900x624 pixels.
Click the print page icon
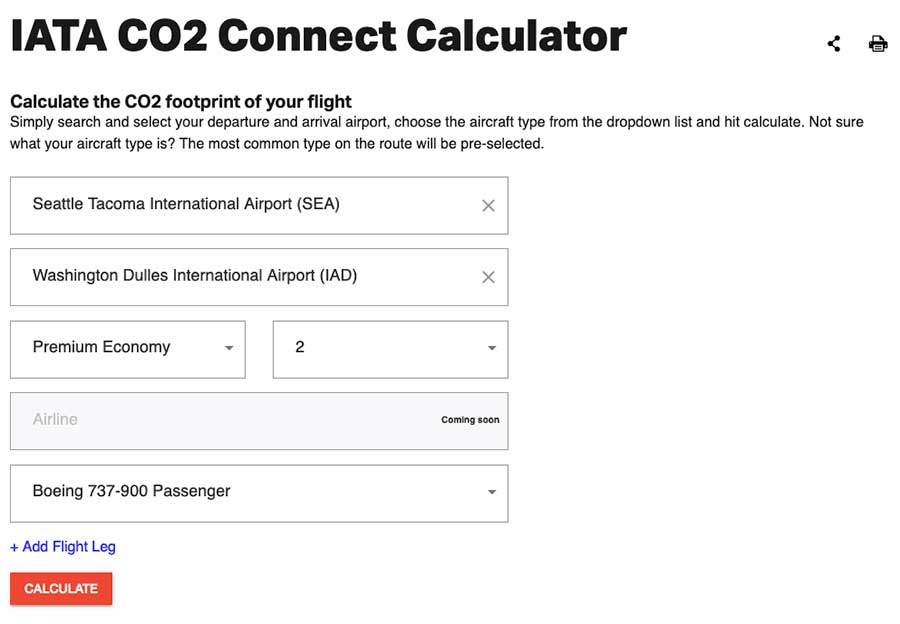878,44
